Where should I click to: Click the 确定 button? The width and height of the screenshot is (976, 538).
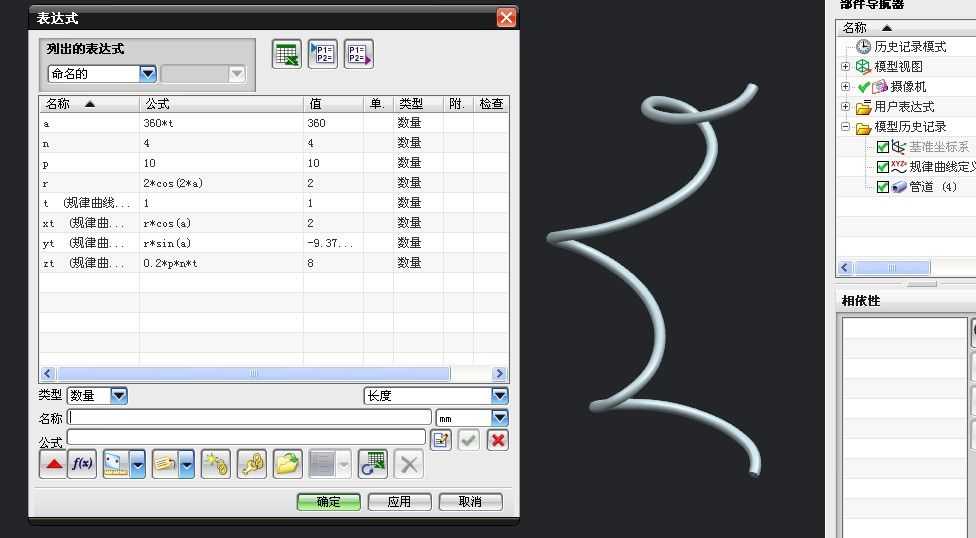point(328,502)
